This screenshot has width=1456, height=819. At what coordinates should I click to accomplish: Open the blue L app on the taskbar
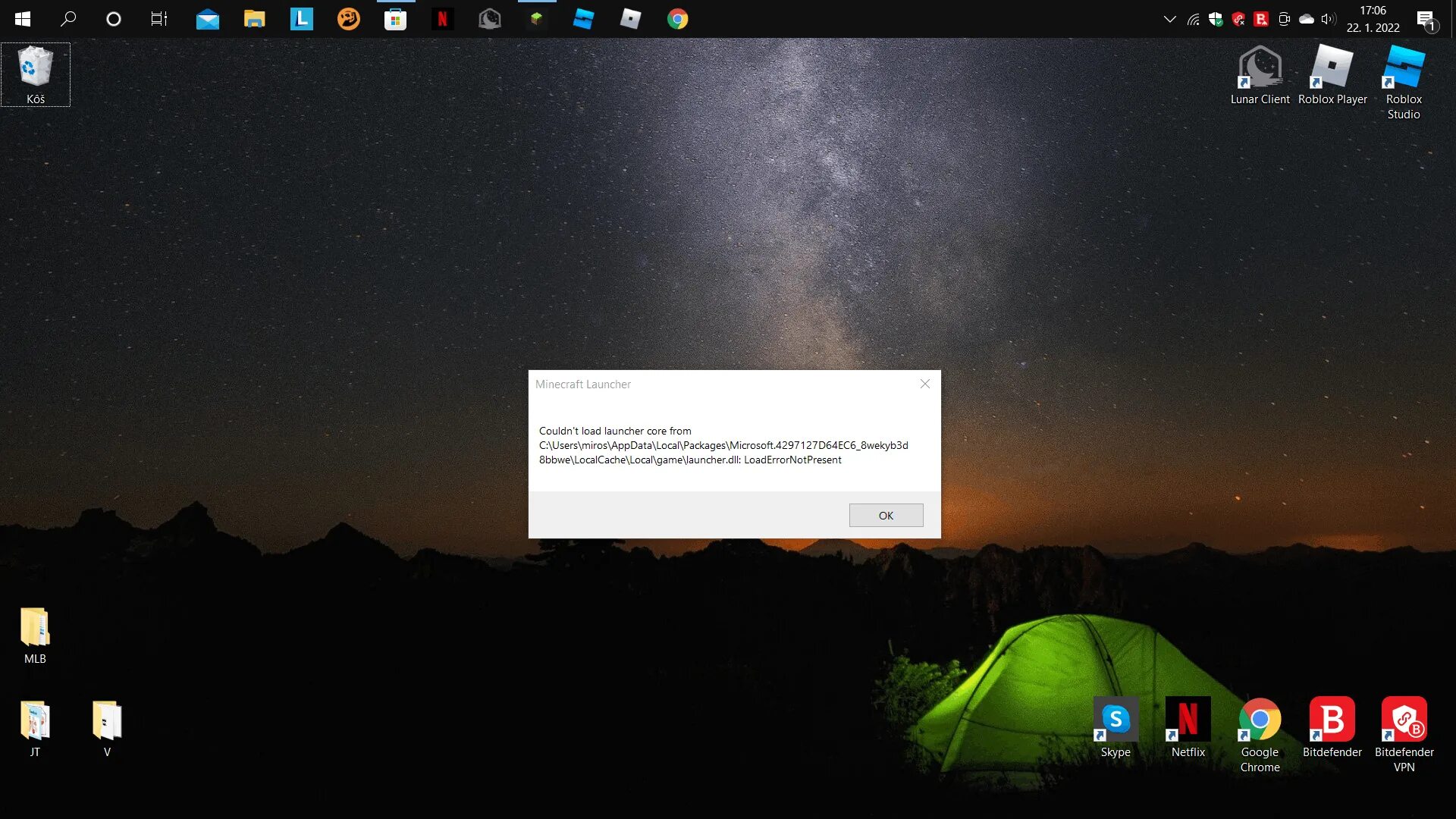(301, 19)
